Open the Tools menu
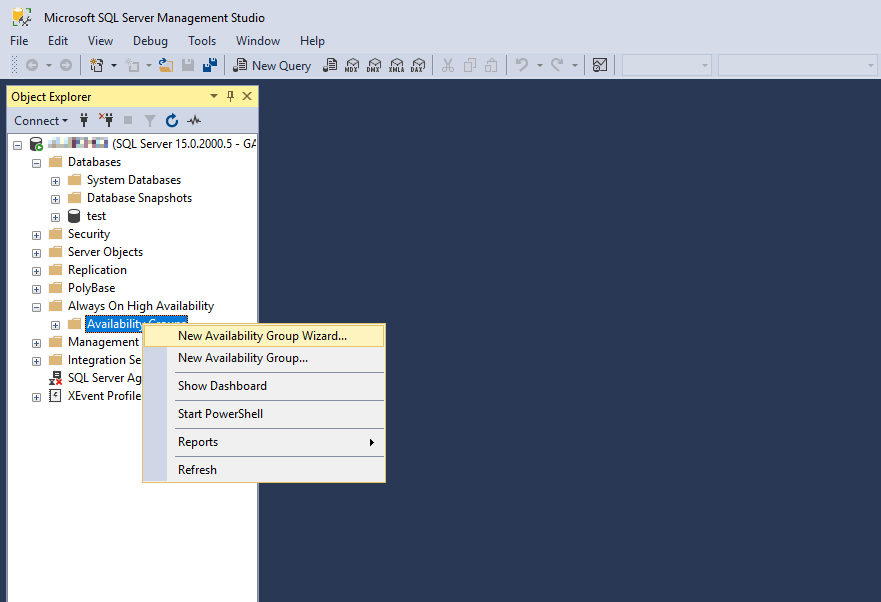The image size is (881, 602). pos(202,40)
